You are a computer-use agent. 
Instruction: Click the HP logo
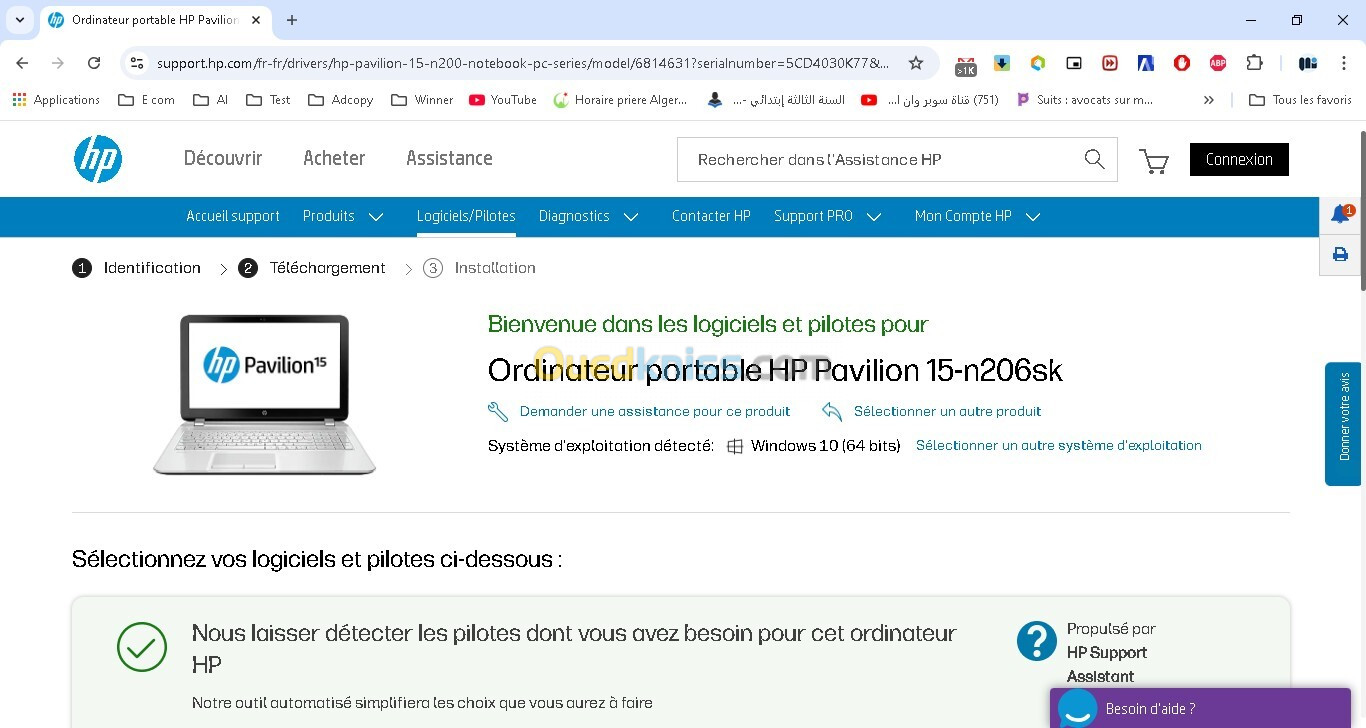tap(98, 159)
